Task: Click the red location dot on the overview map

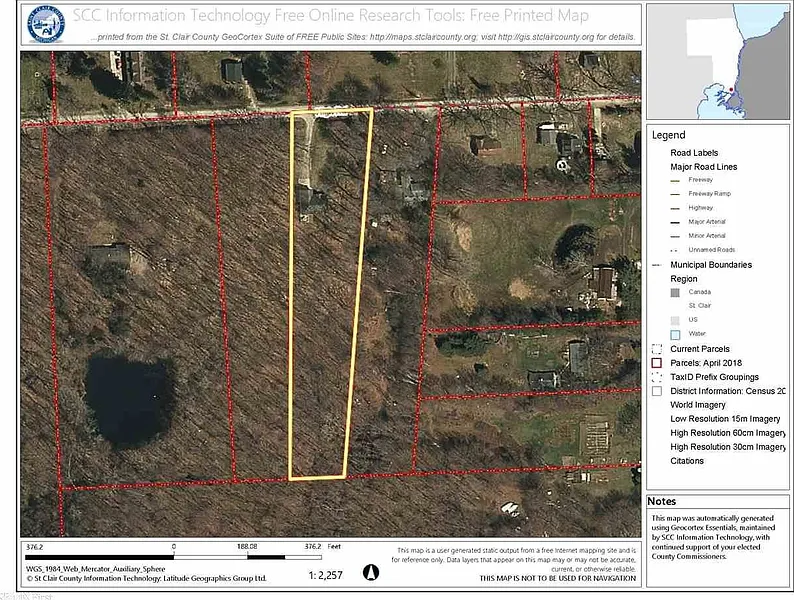Action: point(731,90)
